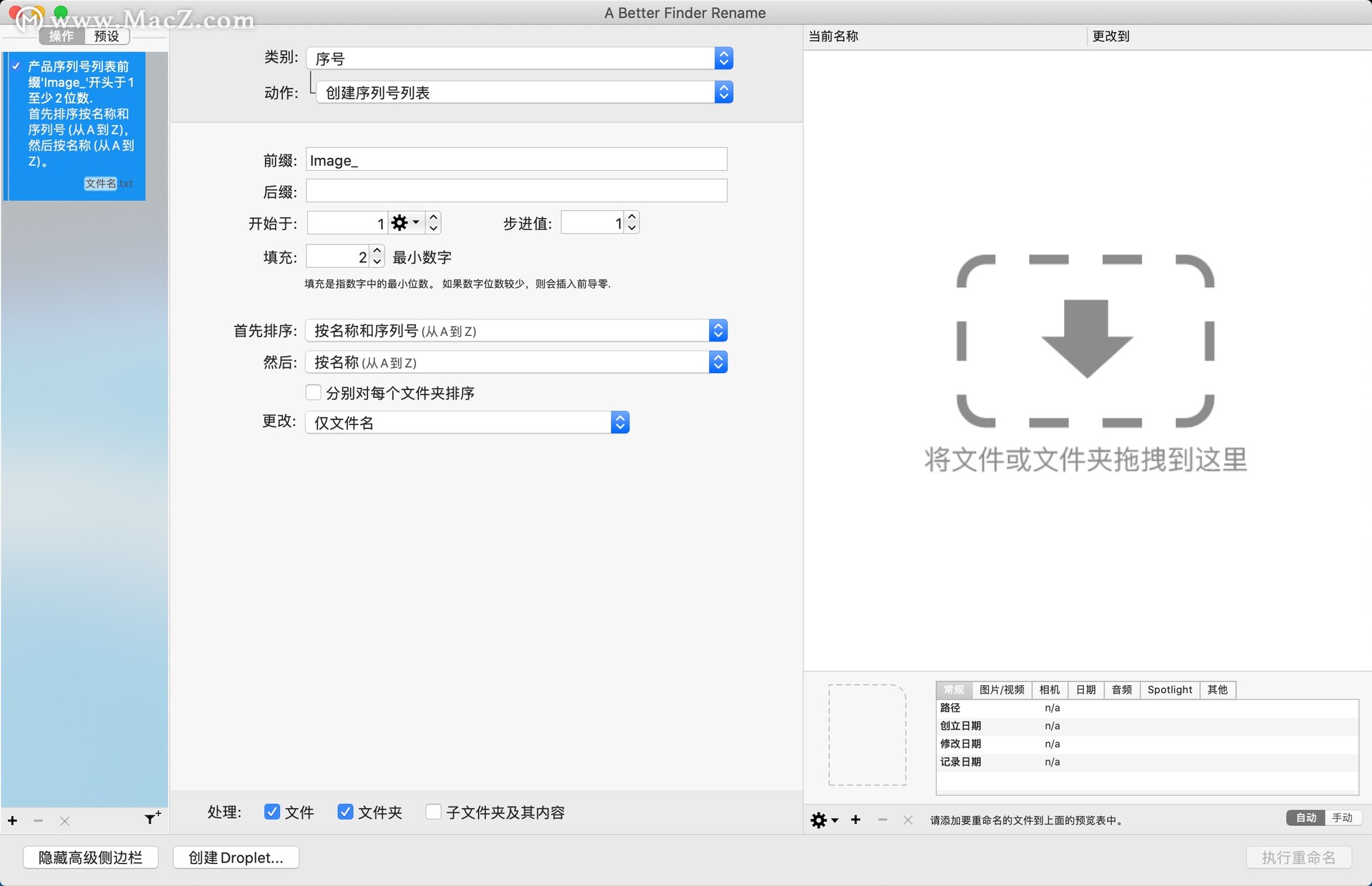
Task: Enable 子文件夹及其内容 checkbox
Action: pyautogui.click(x=433, y=812)
